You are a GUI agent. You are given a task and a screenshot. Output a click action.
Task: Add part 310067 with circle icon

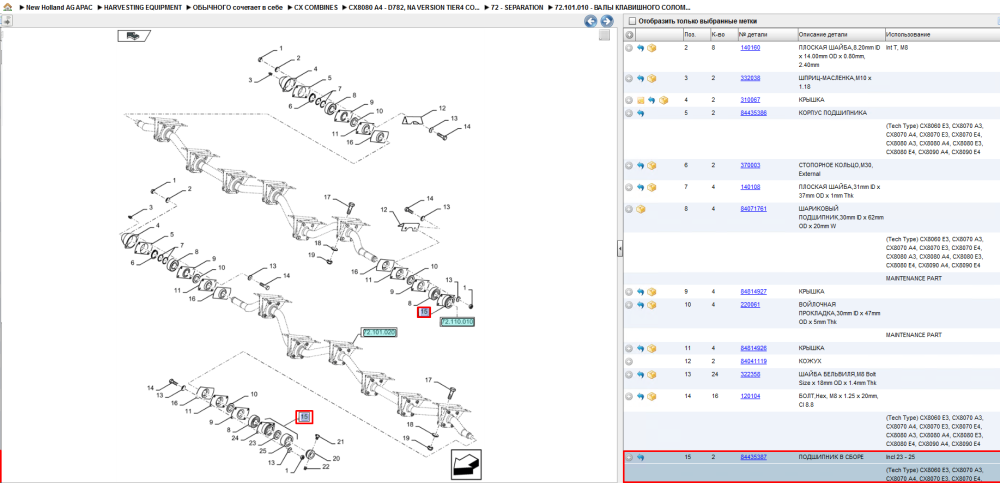[x=629, y=100]
